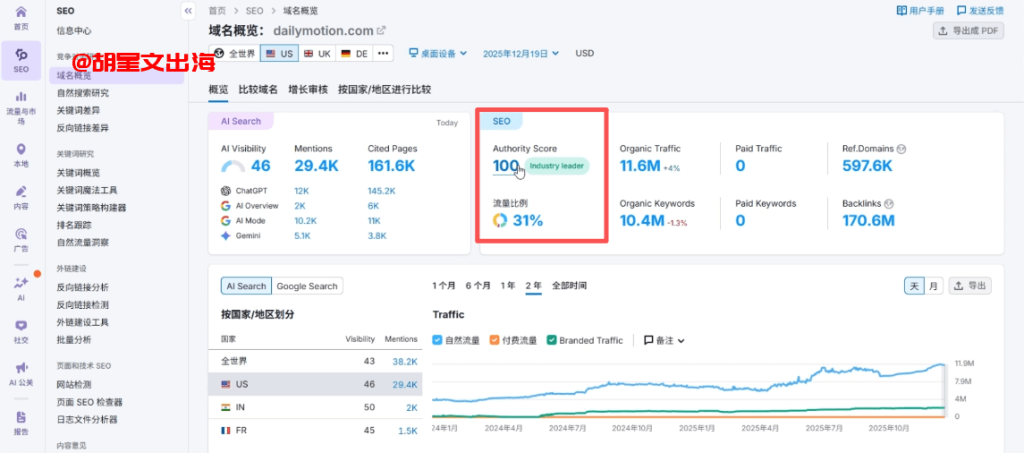1024x453 pixels.
Task: Switch to the 概览 tab
Action: (x=218, y=89)
